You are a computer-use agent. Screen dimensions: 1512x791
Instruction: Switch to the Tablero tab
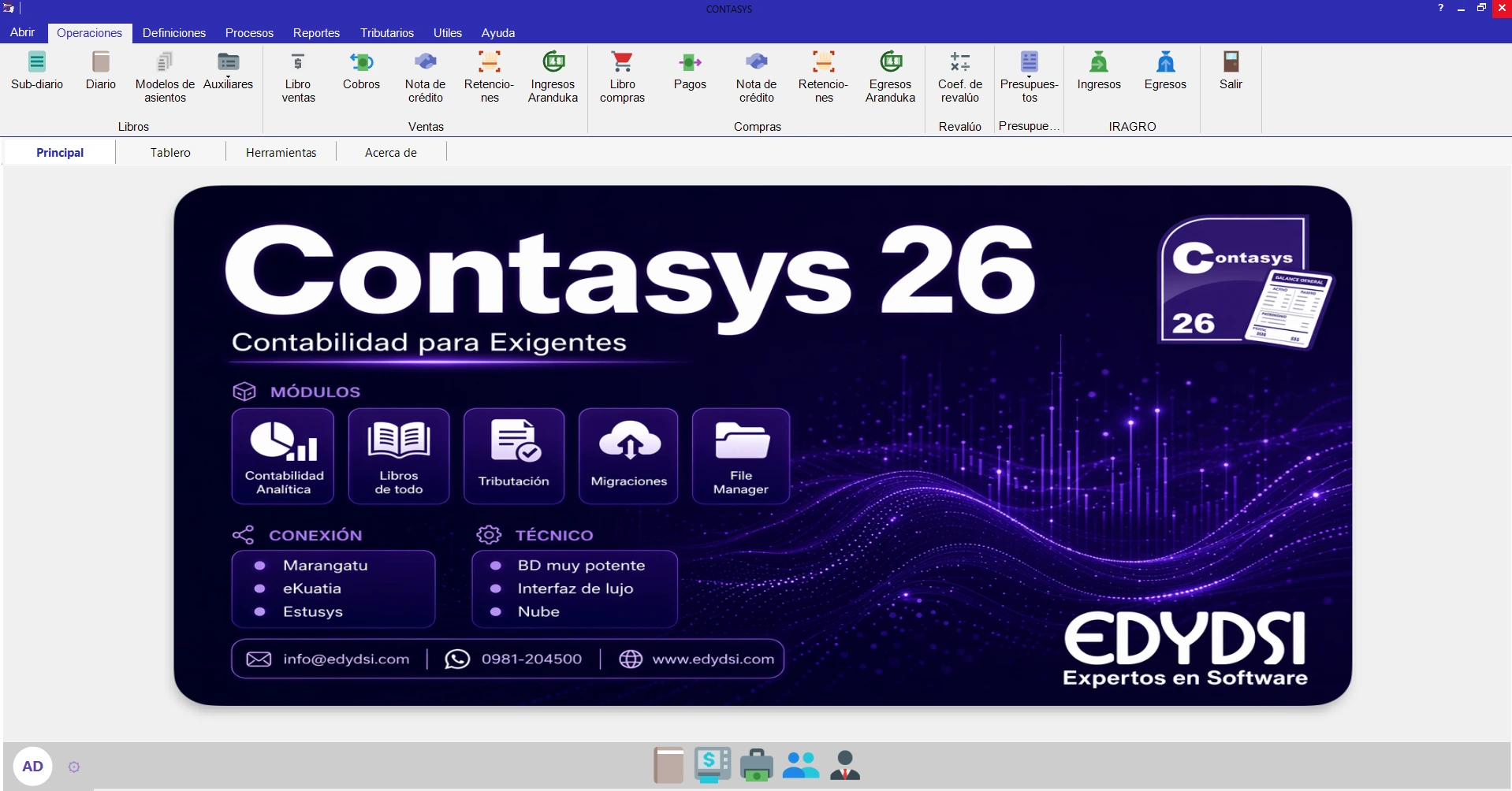pyautogui.click(x=170, y=153)
